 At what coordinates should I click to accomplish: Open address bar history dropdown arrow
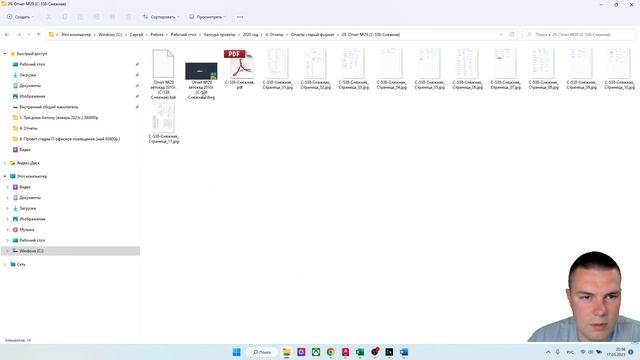[501, 35]
